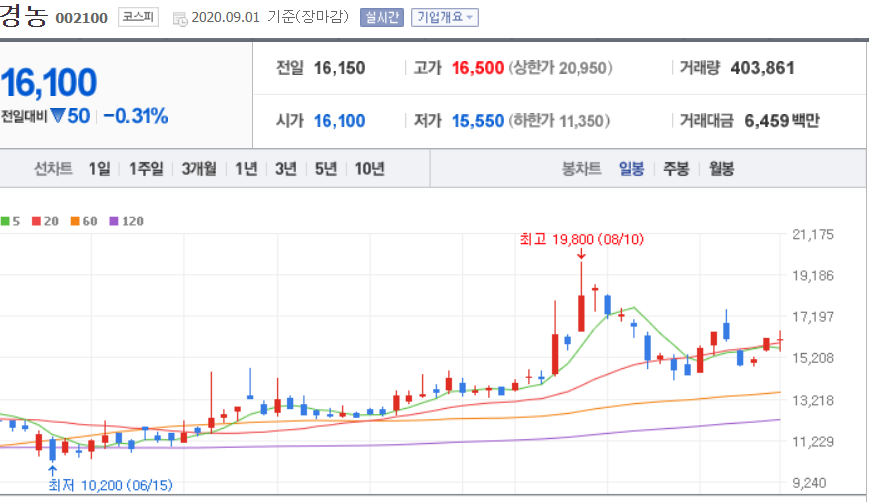Click the 21,175 axis label

(x=812, y=234)
